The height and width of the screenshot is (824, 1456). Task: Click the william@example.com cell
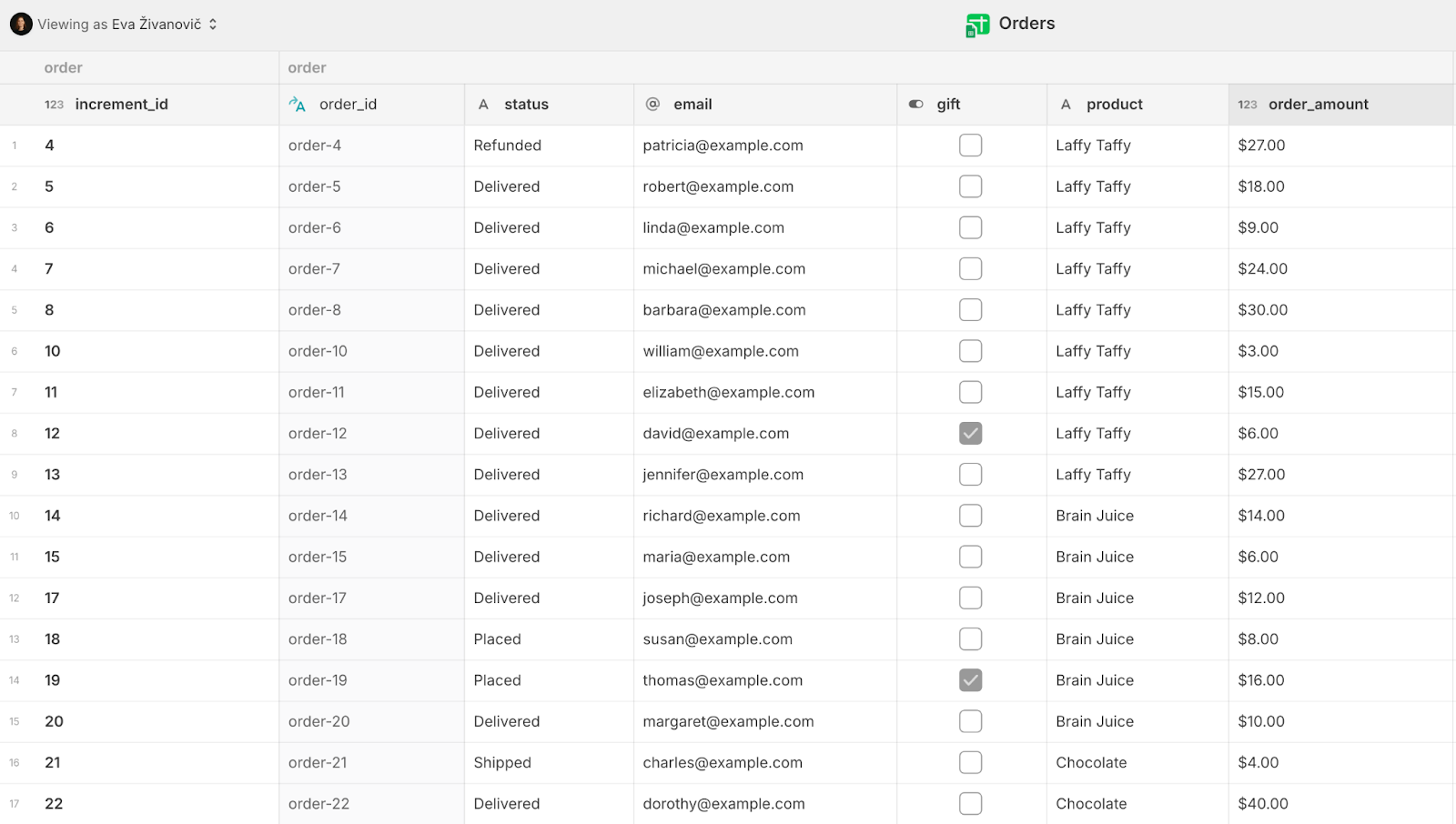[765, 351]
